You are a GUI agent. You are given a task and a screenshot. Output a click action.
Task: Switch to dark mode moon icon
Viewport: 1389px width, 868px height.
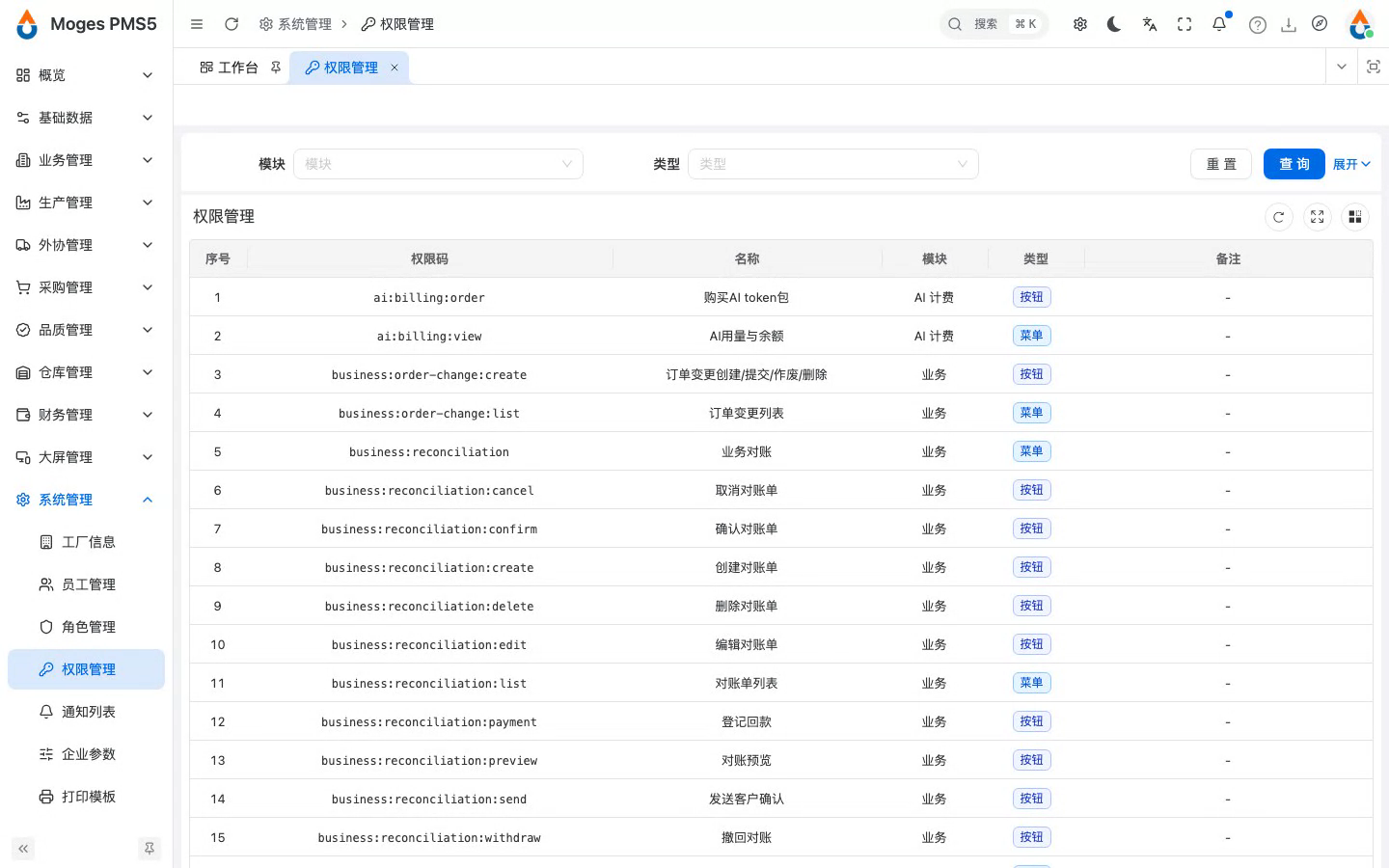pyautogui.click(x=1115, y=24)
